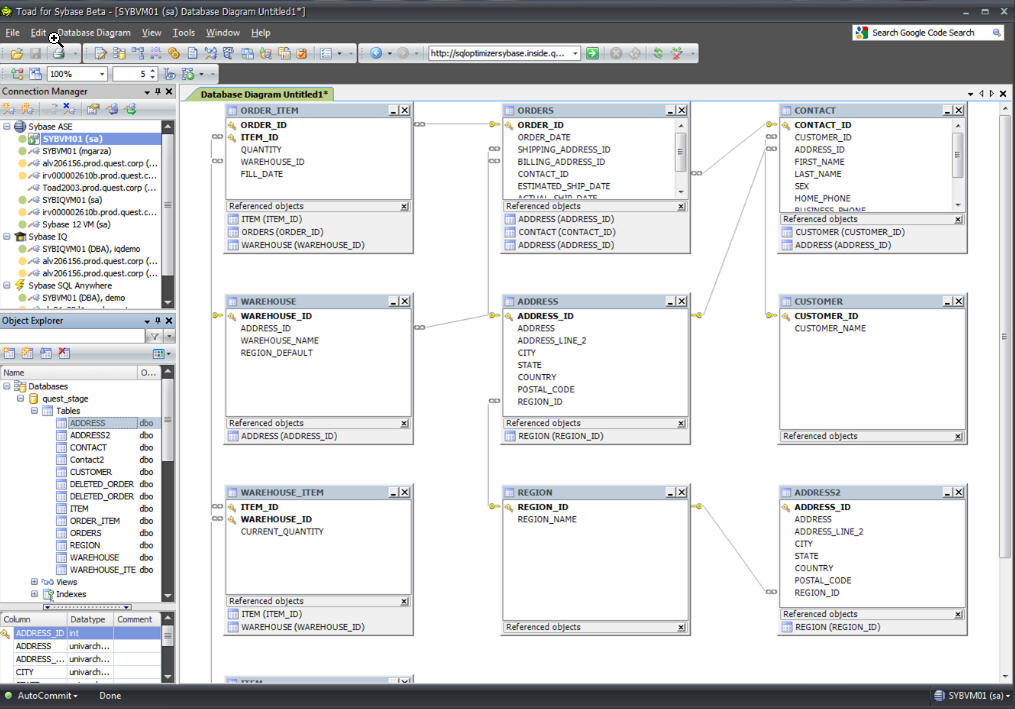The height and width of the screenshot is (709, 1015).
Task: Pin the Connection Manager panel open
Action: click(x=157, y=91)
